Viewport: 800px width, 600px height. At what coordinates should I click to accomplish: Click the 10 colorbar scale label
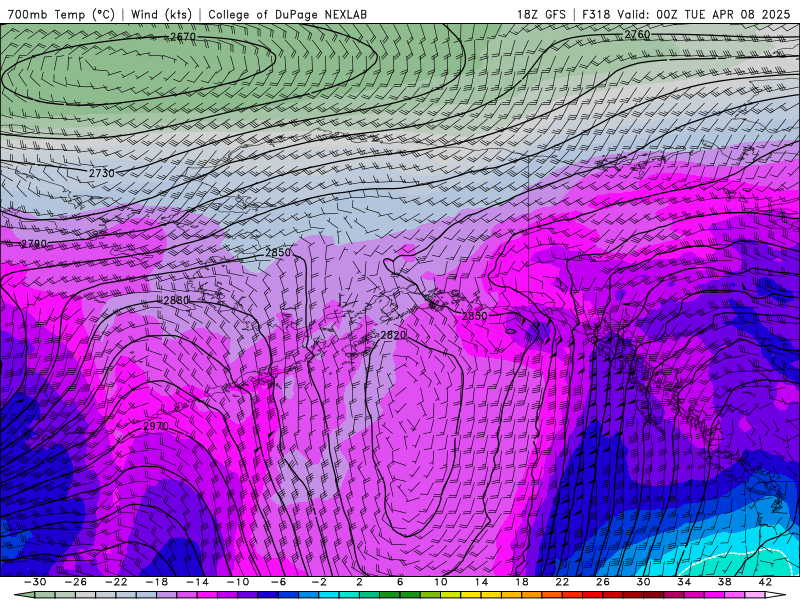pyautogui.click(x=441, y=582)
